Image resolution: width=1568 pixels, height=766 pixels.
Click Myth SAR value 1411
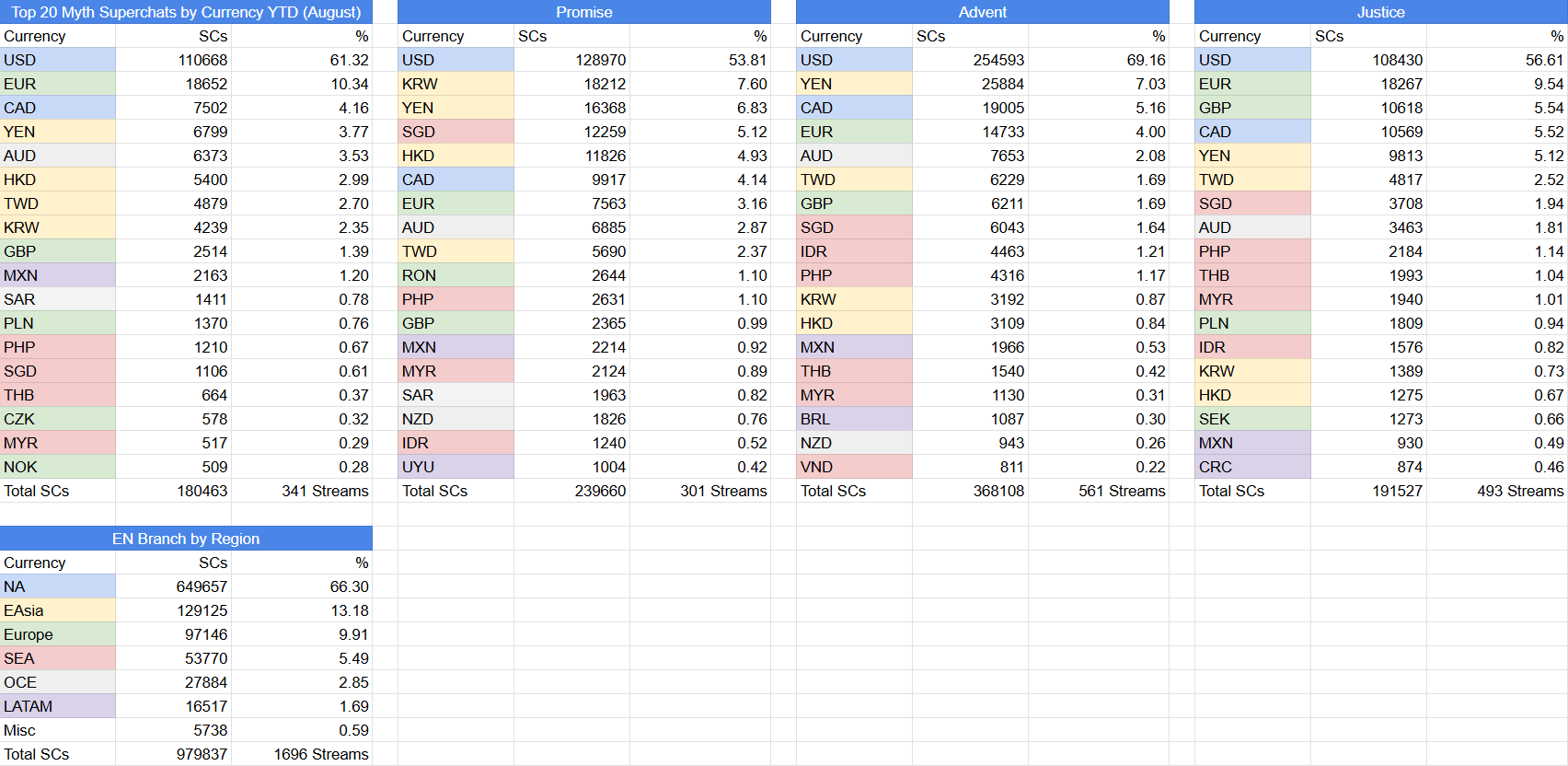tap(174, 299)
